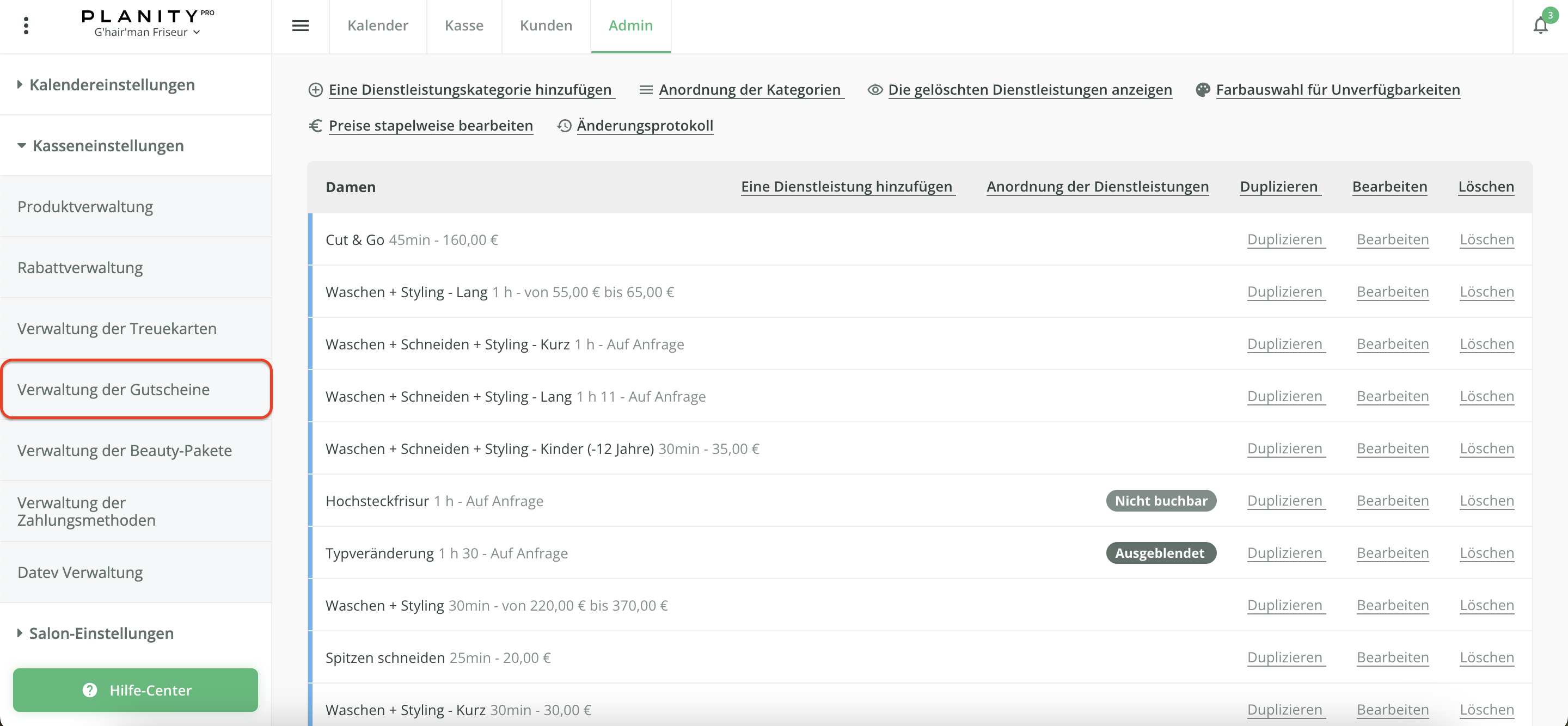This screenshot has height=726, width=1568.
Task: Switch to the Kalender tab
Action: pos(377,26)
